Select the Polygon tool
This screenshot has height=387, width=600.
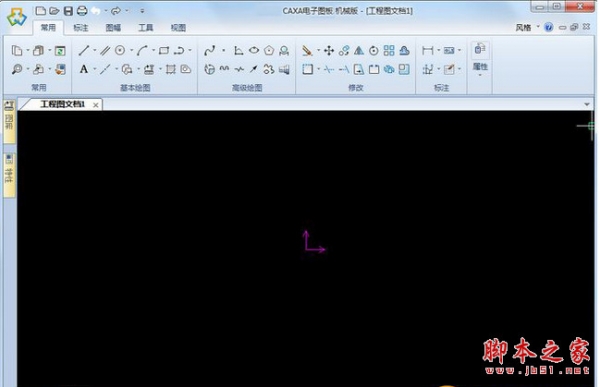tap(269, 51)
